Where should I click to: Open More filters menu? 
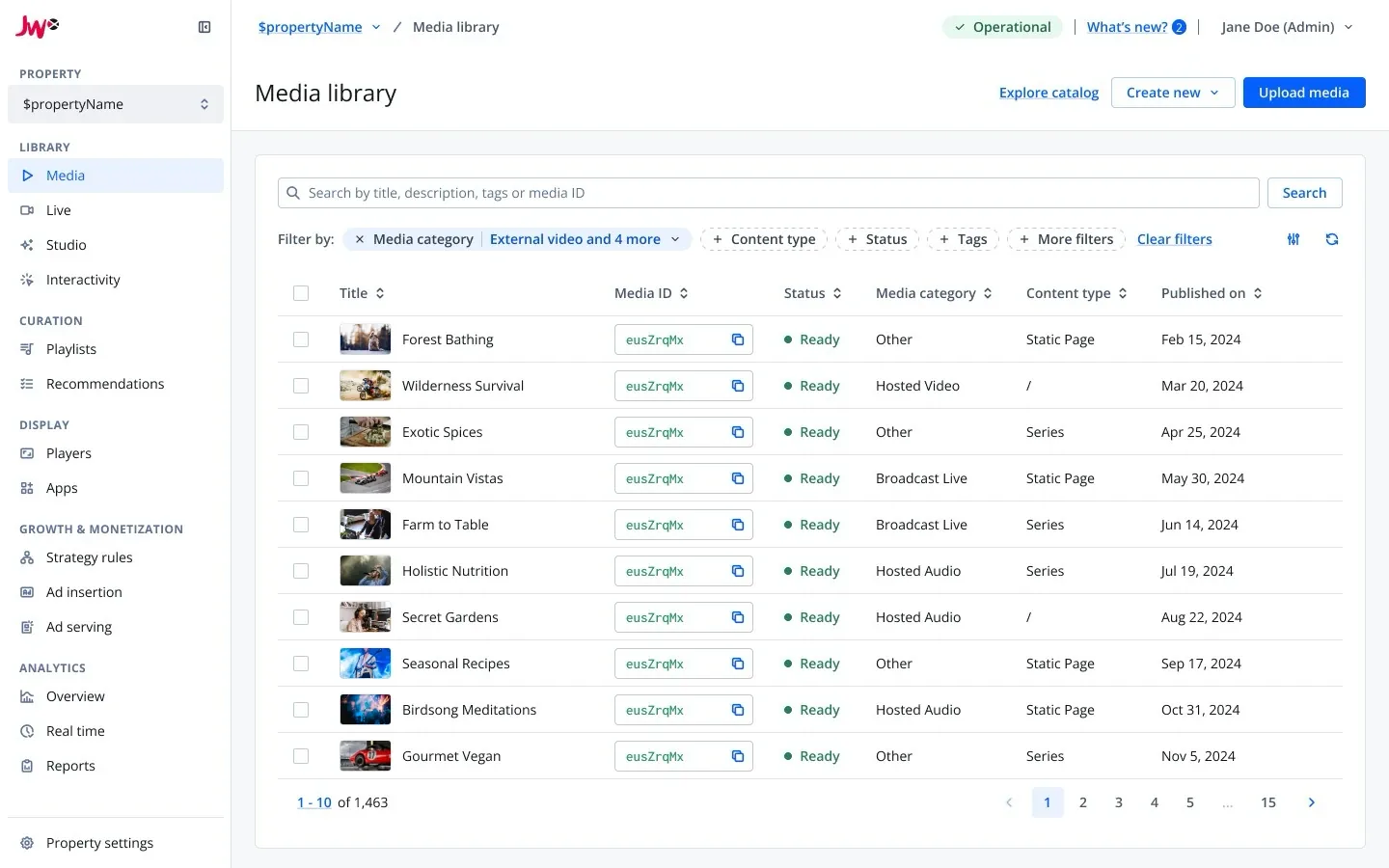[x=1066, y=239]
